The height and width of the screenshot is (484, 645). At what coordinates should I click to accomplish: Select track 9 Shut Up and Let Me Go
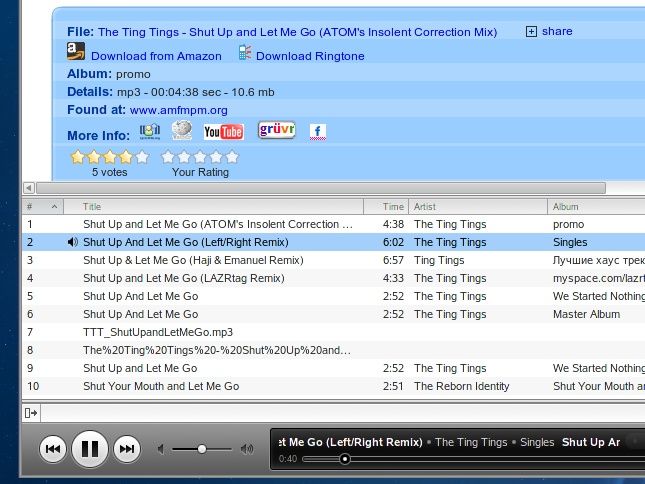[334, 368]
